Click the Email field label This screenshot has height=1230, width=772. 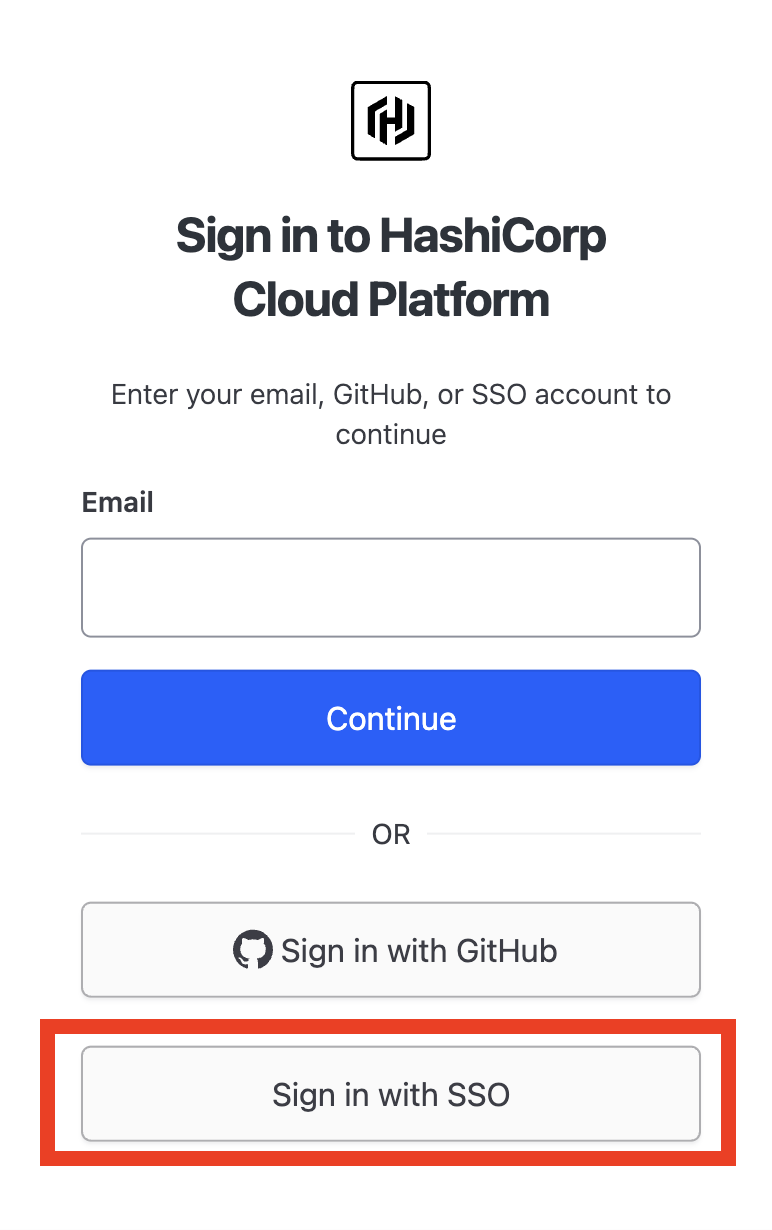coord(118,502)
